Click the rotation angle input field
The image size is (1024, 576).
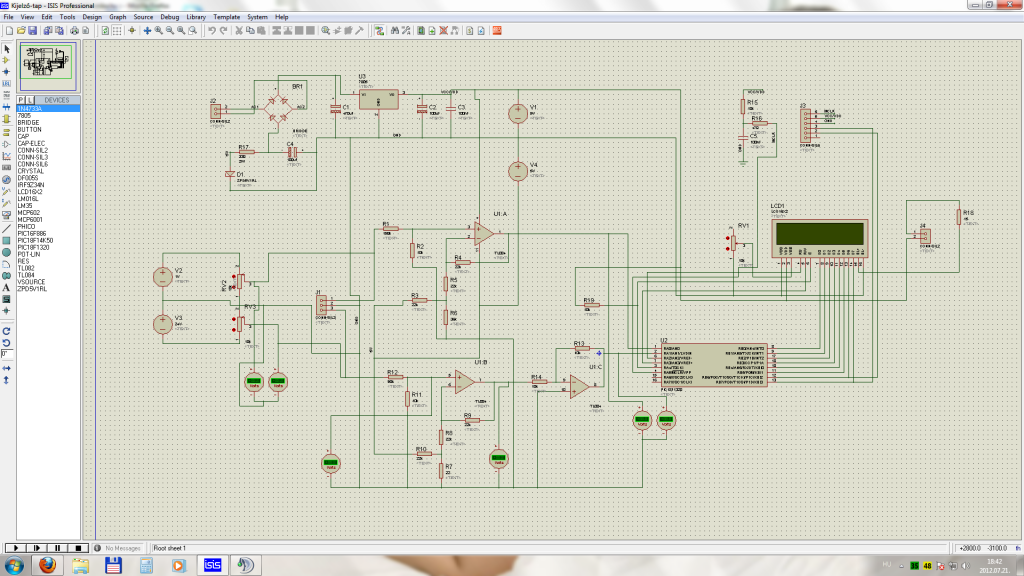pos(7,354)
